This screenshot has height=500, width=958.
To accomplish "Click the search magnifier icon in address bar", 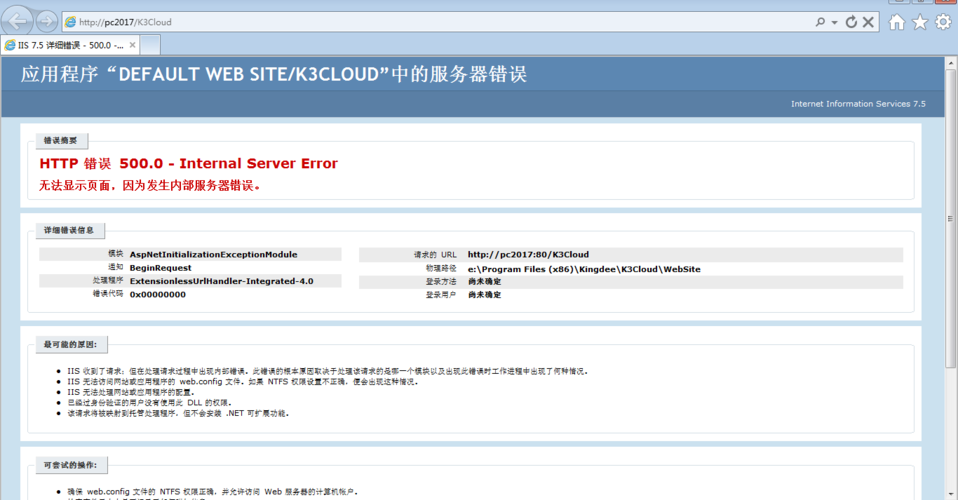I will [820, 22].
